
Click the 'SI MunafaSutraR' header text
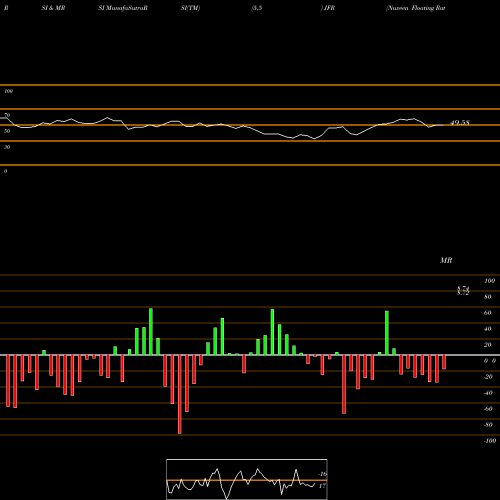(123, 8)
